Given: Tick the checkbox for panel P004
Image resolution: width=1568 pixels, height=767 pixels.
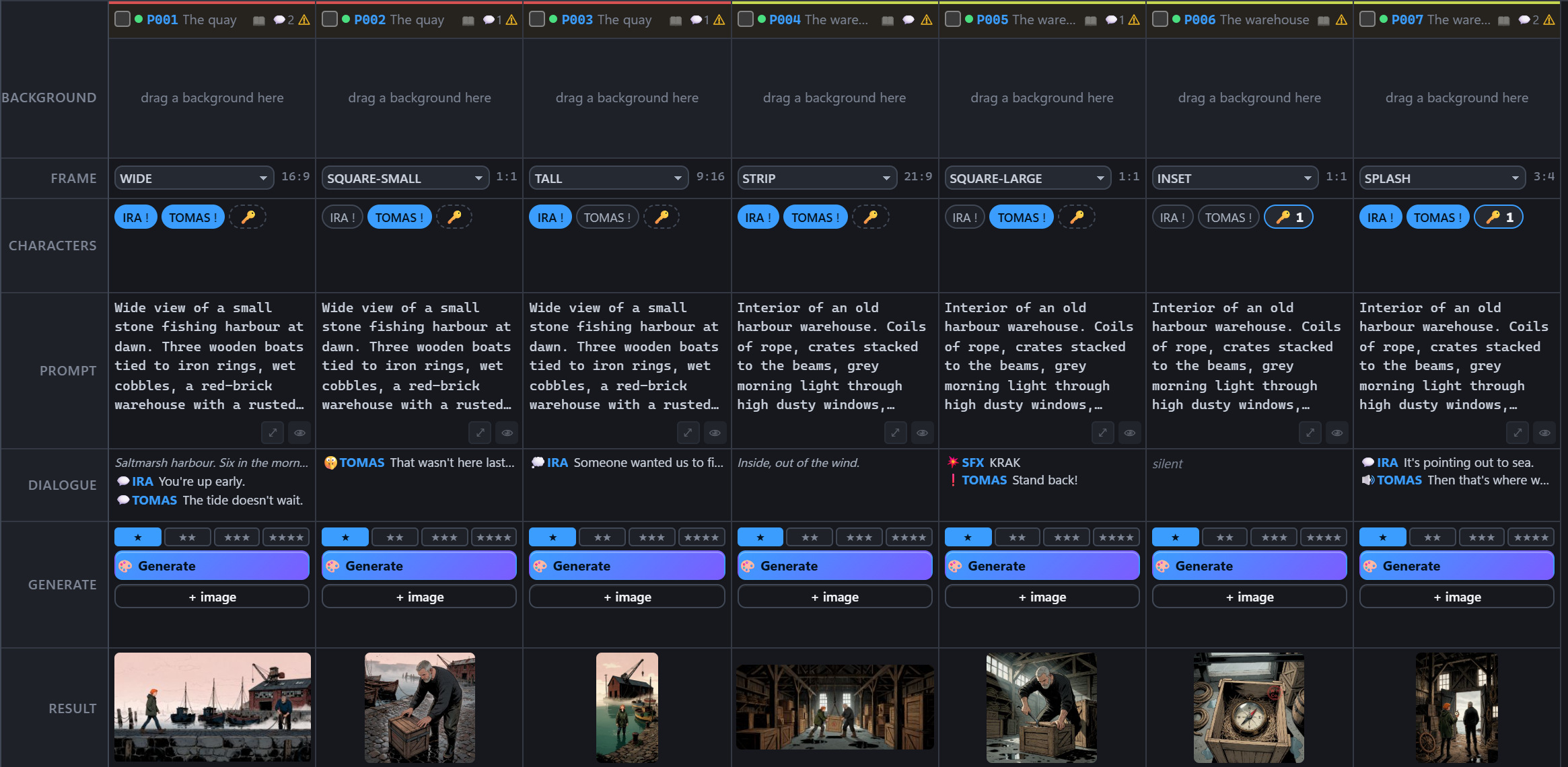Looking at the screenshot, I should point(746,19).
